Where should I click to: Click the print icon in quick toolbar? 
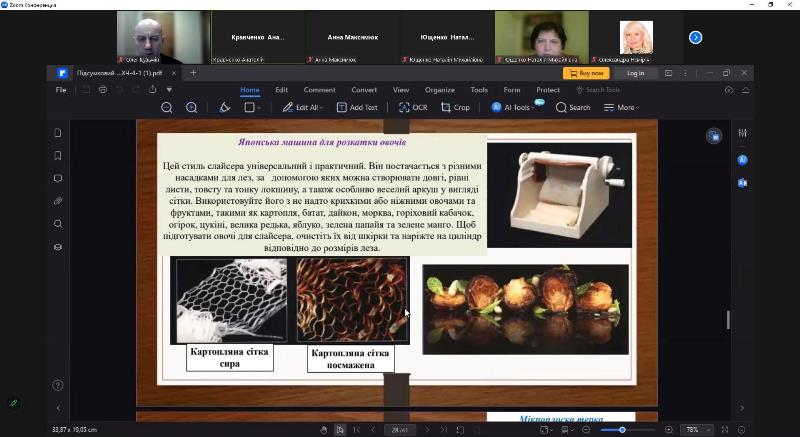103,90
